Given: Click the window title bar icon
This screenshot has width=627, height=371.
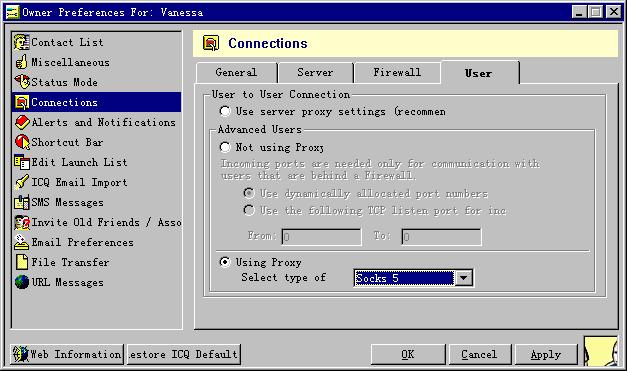Looking at the screenshot, I should [12, 12].
